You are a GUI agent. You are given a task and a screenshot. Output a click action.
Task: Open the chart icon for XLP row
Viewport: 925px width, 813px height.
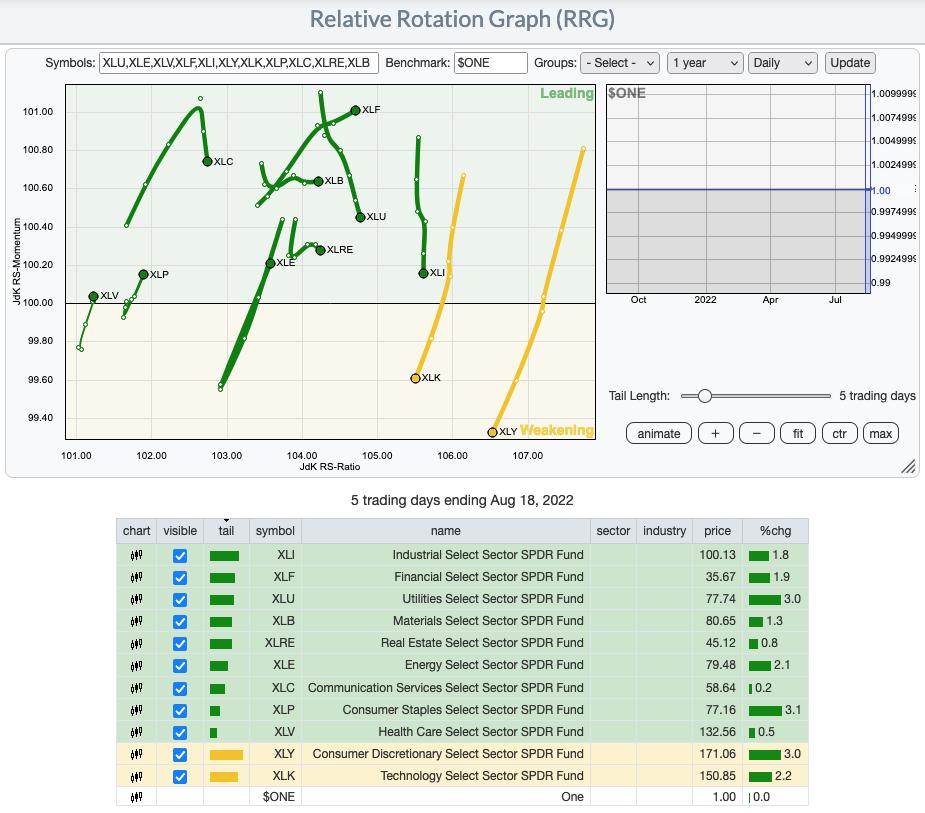pyautogui.click(x=136, y=710)
